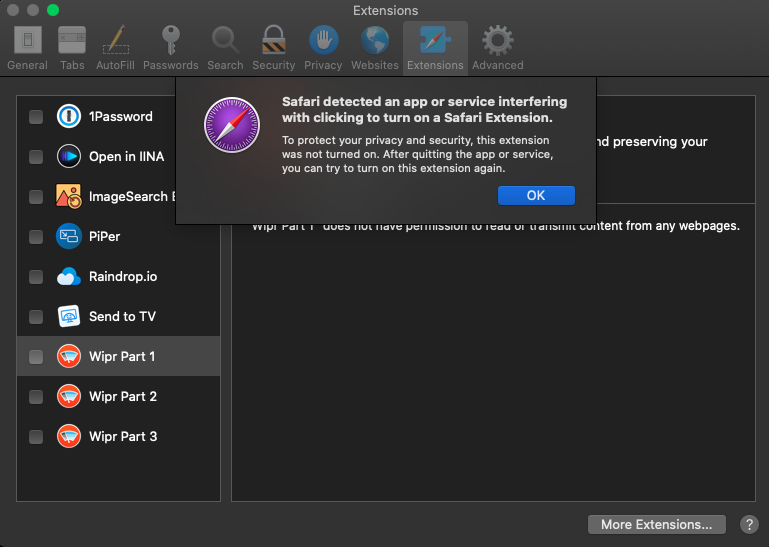Open the Advanced gear icon
Image resolution: width=769 pixels, height=547 pixels.
(x=498, y=40)
